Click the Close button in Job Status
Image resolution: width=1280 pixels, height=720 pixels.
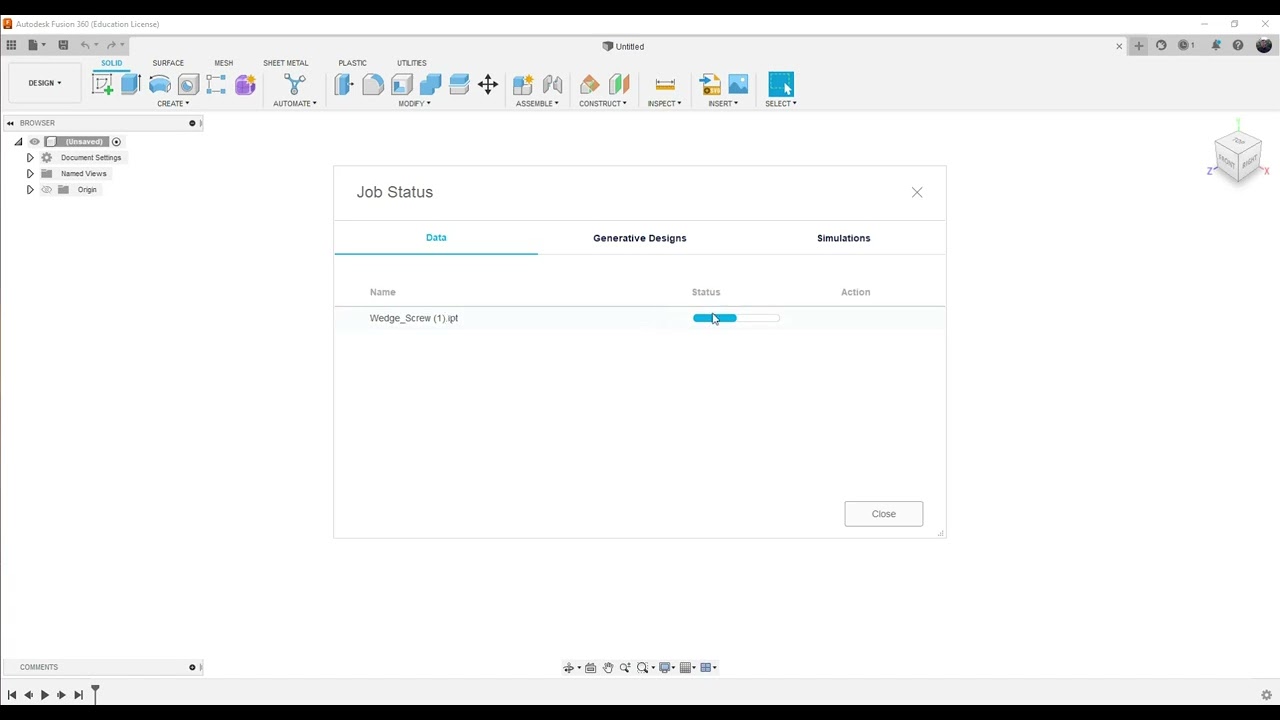[884, 514]
